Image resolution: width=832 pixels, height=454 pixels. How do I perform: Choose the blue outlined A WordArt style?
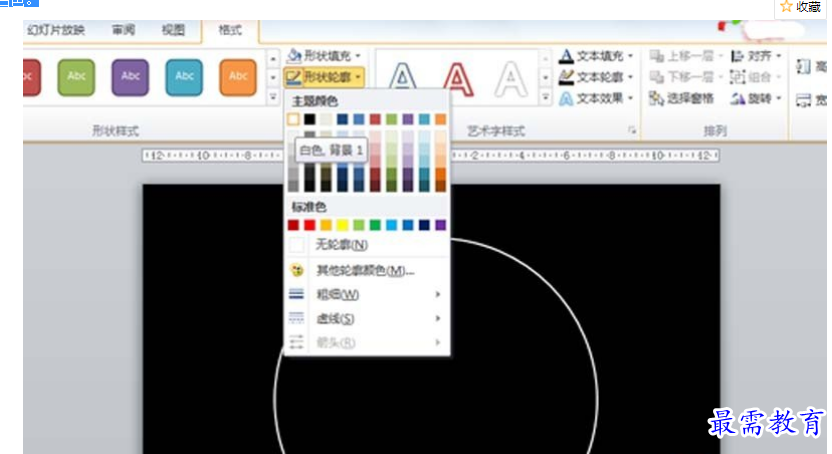point(403,78)
